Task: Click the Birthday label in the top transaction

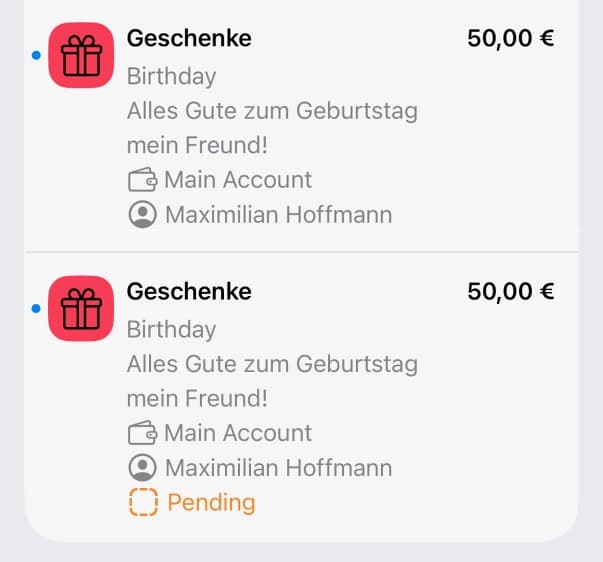Action: click(x=171, y=76)
